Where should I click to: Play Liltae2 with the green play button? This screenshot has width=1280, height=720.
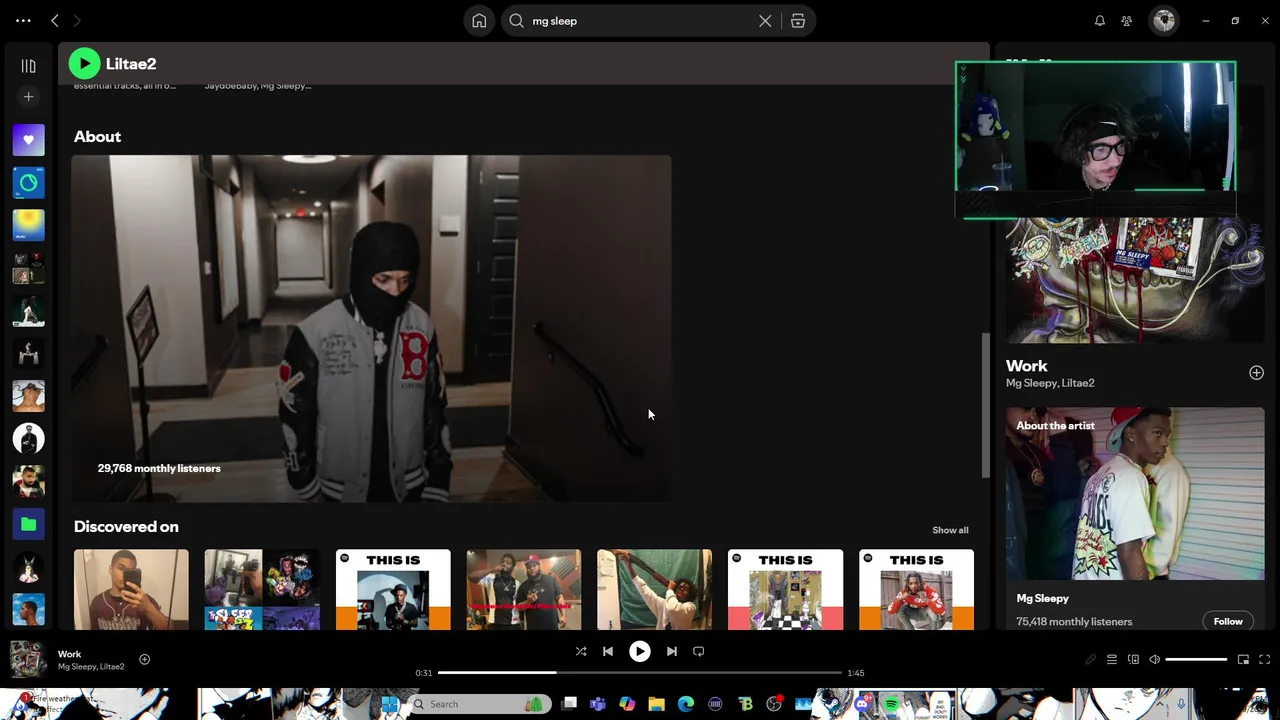tap(85, 64)
